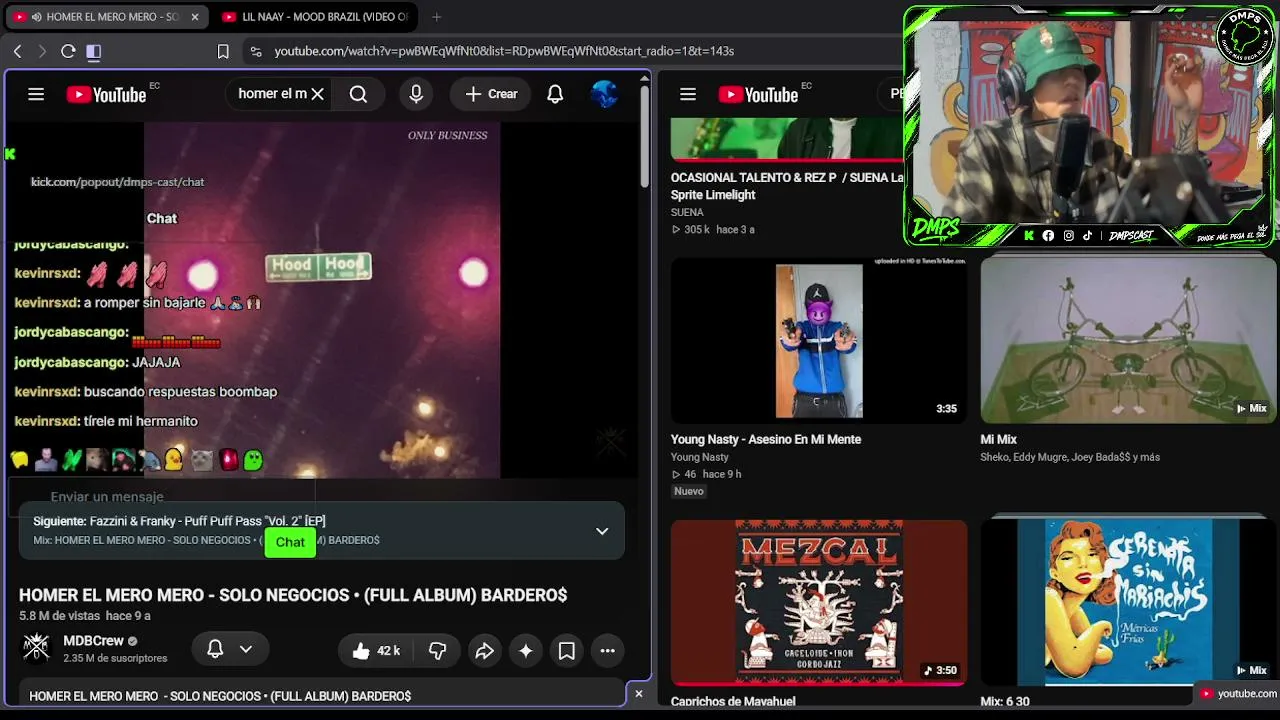
Task: Run the YouTube search with magnifier button
Action: (x=358, y=94)
